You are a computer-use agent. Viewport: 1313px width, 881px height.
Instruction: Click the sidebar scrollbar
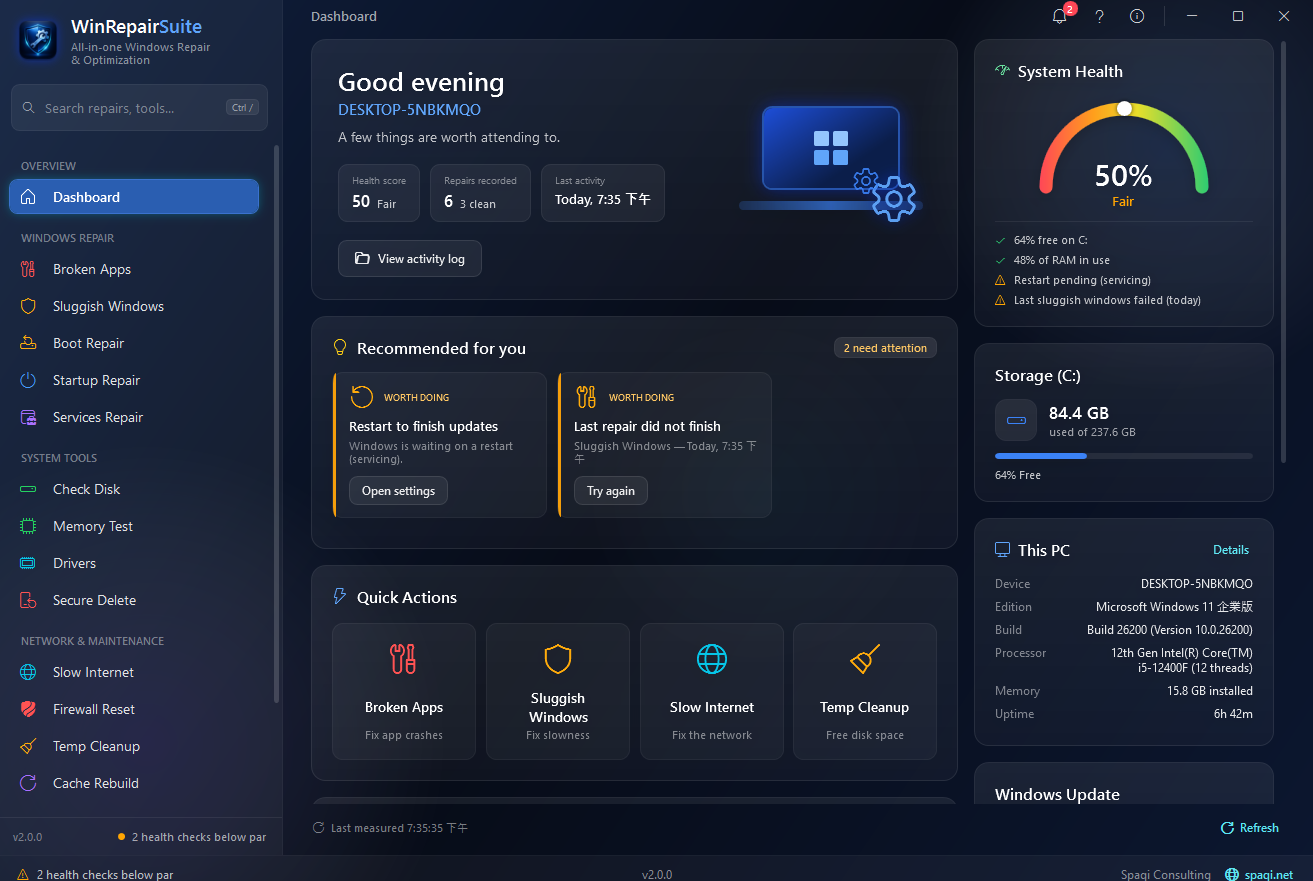277,424
